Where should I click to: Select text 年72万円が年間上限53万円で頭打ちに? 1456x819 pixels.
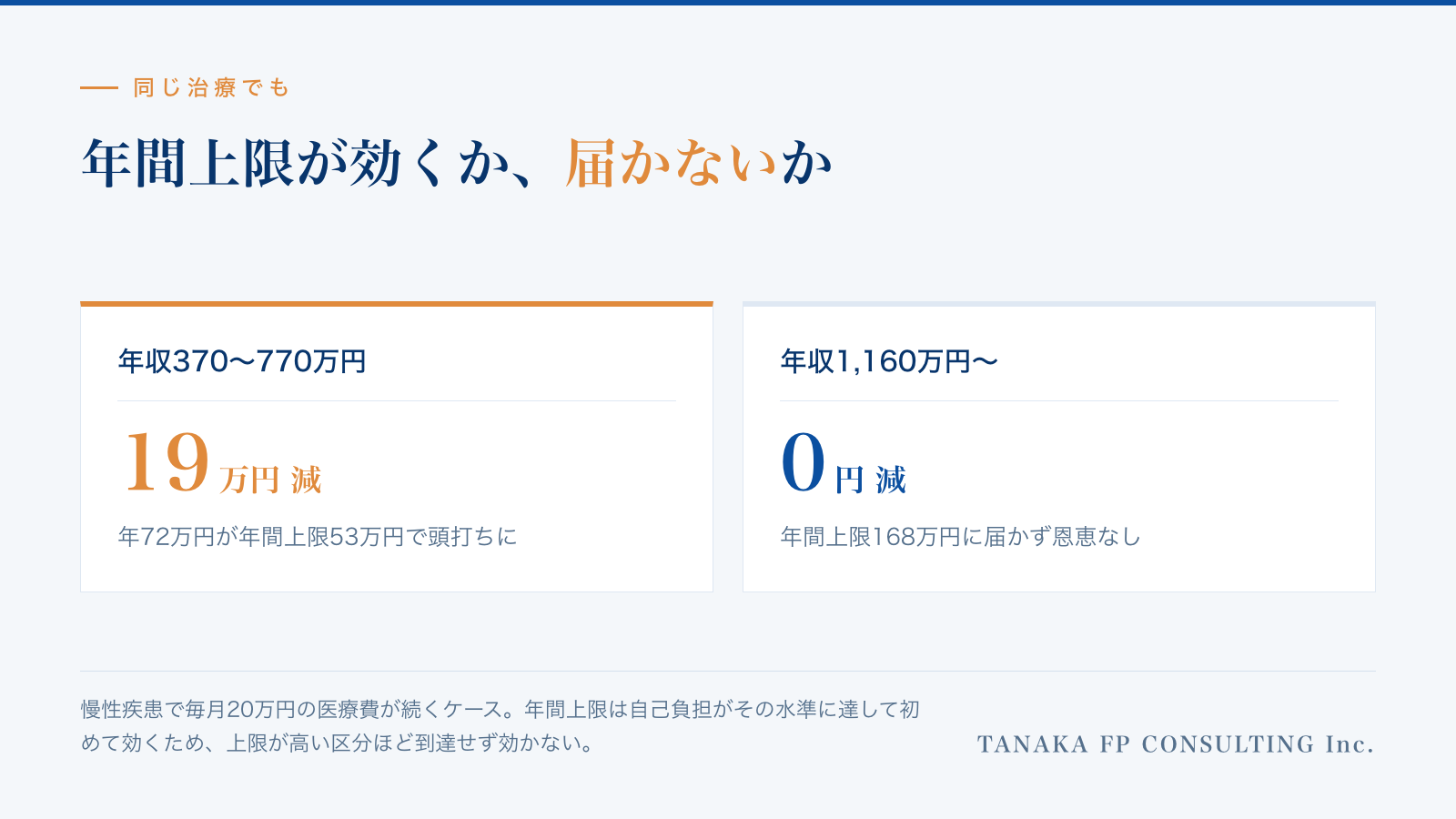318,537
